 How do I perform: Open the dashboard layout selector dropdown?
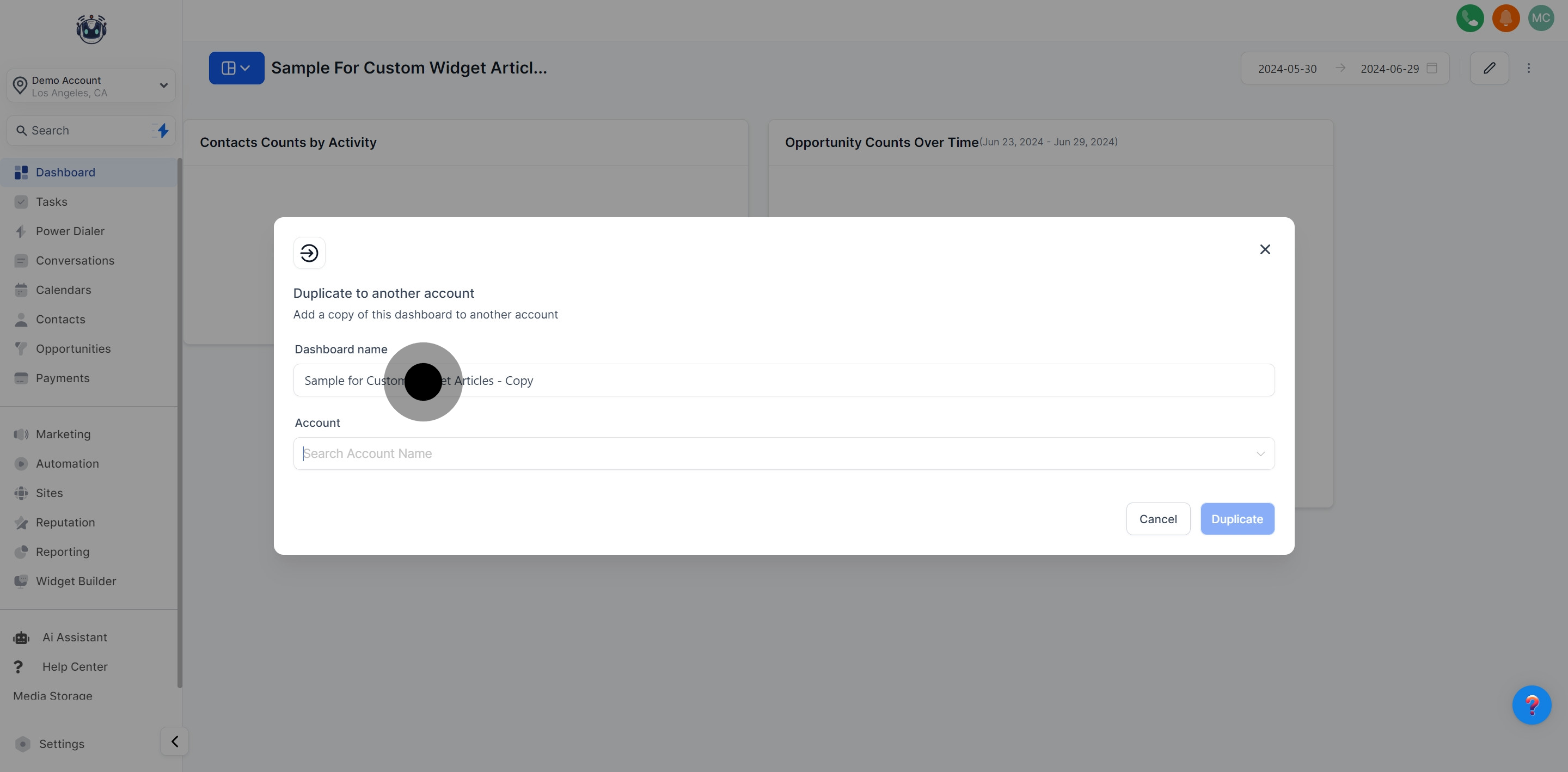[x=236, y=68]
